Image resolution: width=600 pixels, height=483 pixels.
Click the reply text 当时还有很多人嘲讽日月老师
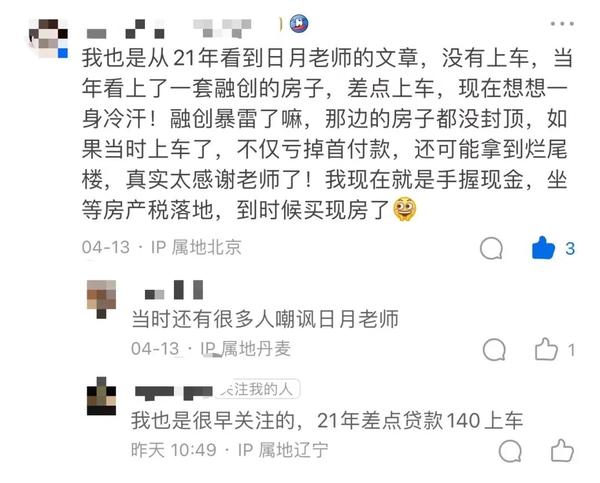pyautogui.click(x=265, y=319)
